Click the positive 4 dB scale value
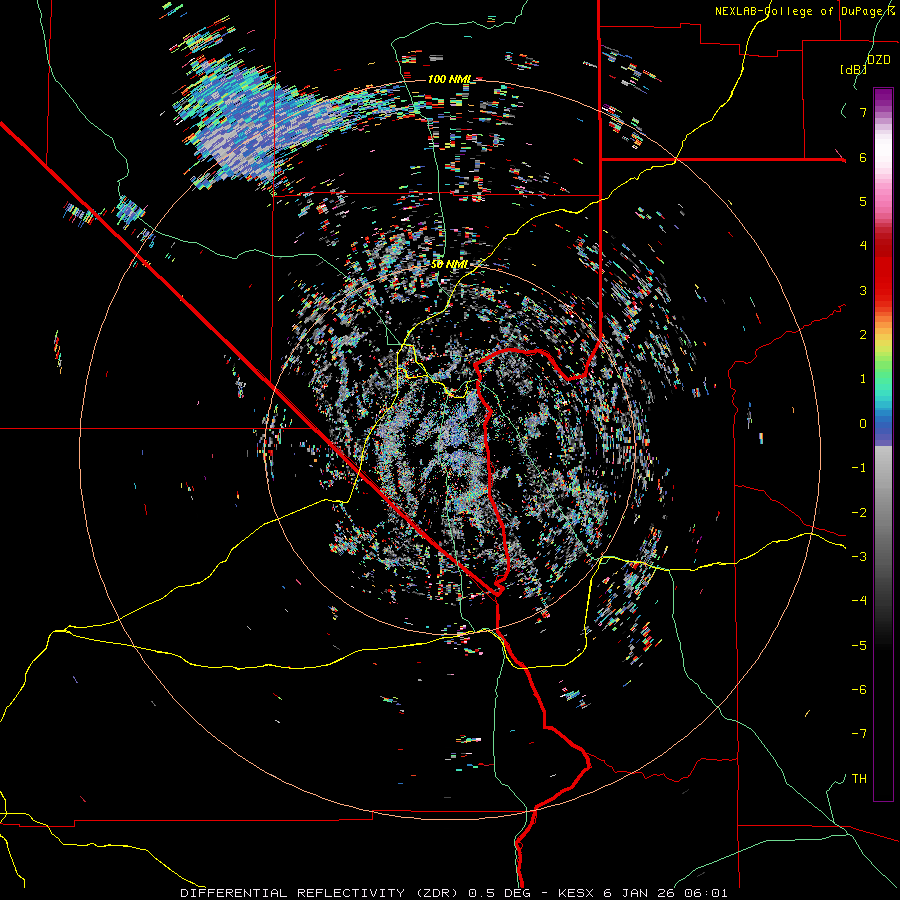The height and width of the screenshot is (900, 900). pyautogui.click(x=863, y=246)
